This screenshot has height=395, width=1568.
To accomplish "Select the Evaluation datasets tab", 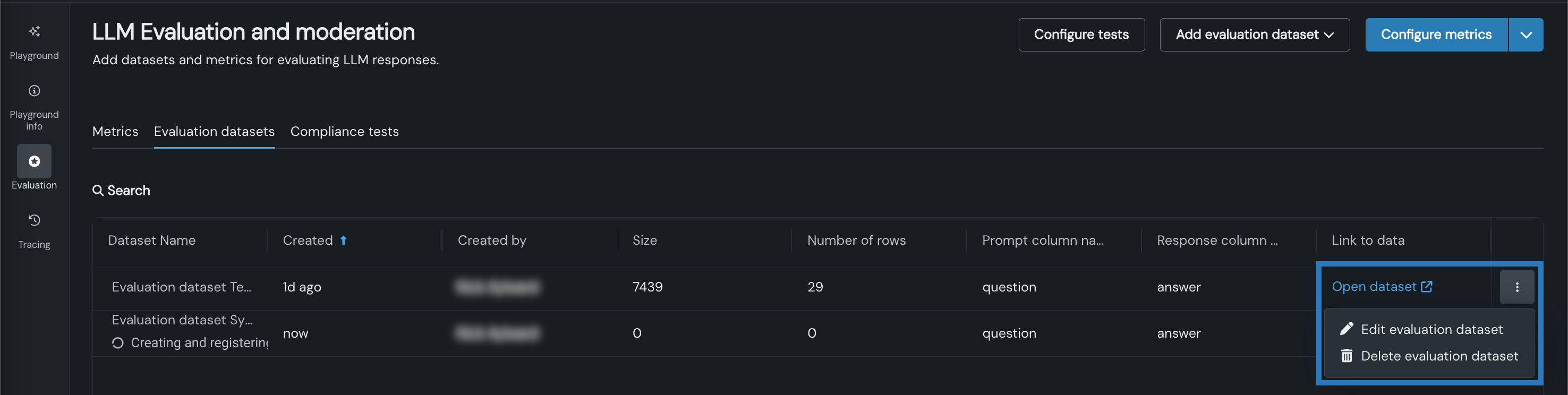I will 214,132.
